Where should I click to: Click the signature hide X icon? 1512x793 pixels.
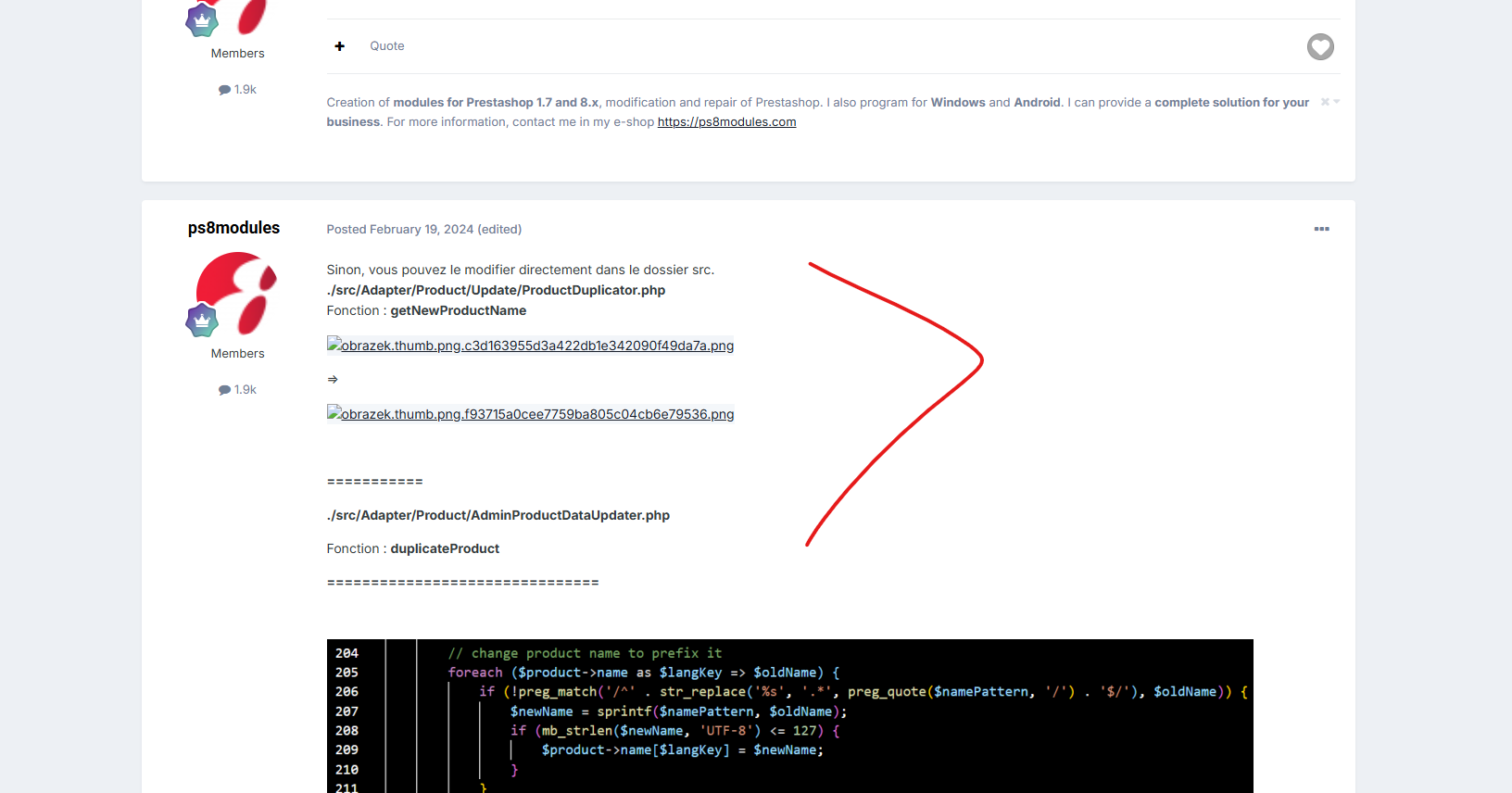[1325, 102]
